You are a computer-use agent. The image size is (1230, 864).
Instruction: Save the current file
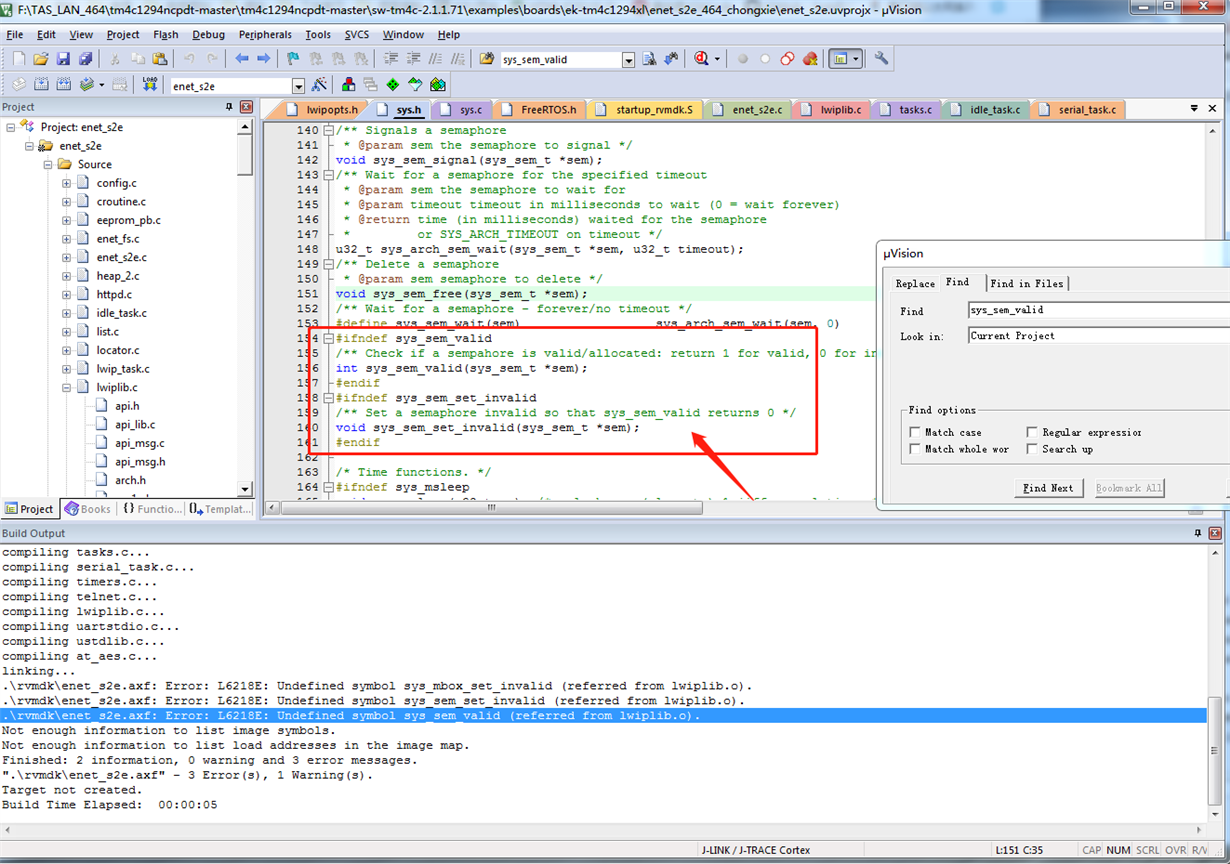click(63, 59)
